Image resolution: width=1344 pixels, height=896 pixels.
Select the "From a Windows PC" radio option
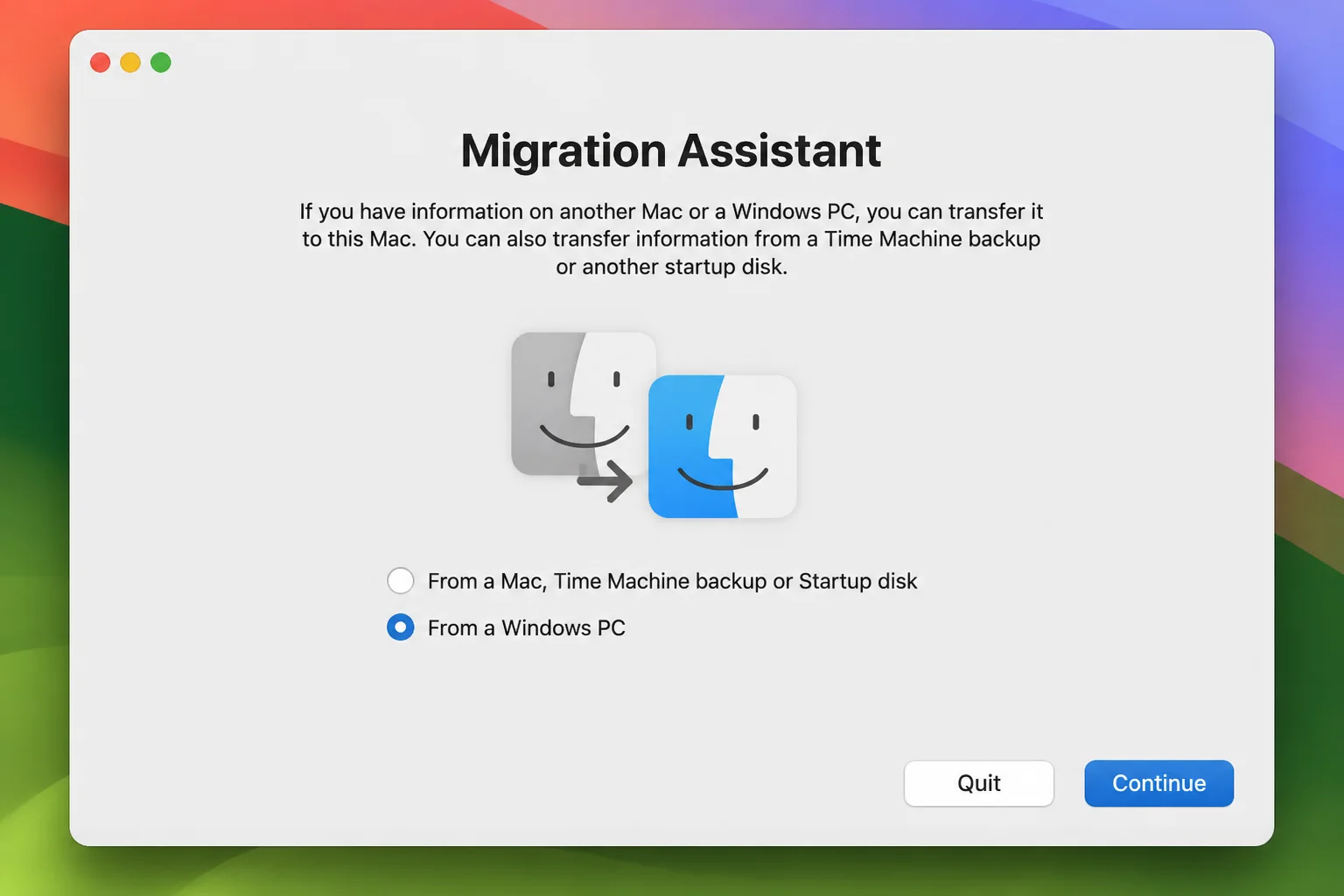(401, 627)
